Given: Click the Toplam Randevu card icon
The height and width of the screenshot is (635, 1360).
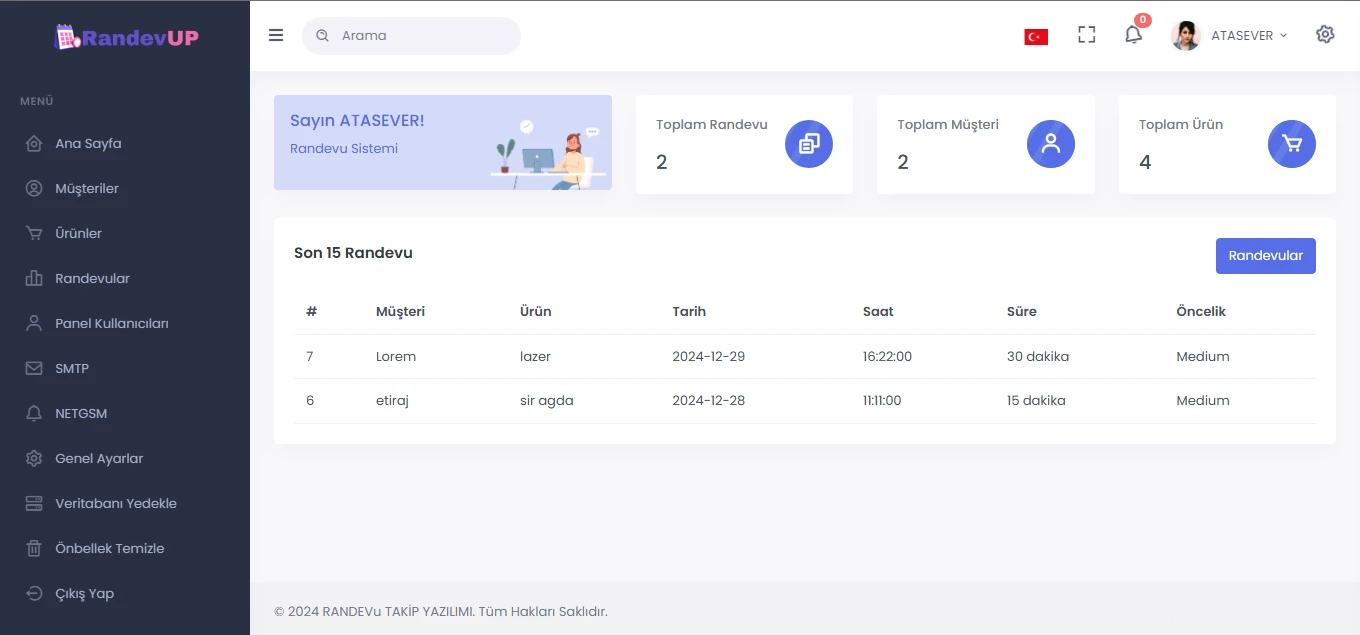Looking at the screenshot, I should (809, 144).
